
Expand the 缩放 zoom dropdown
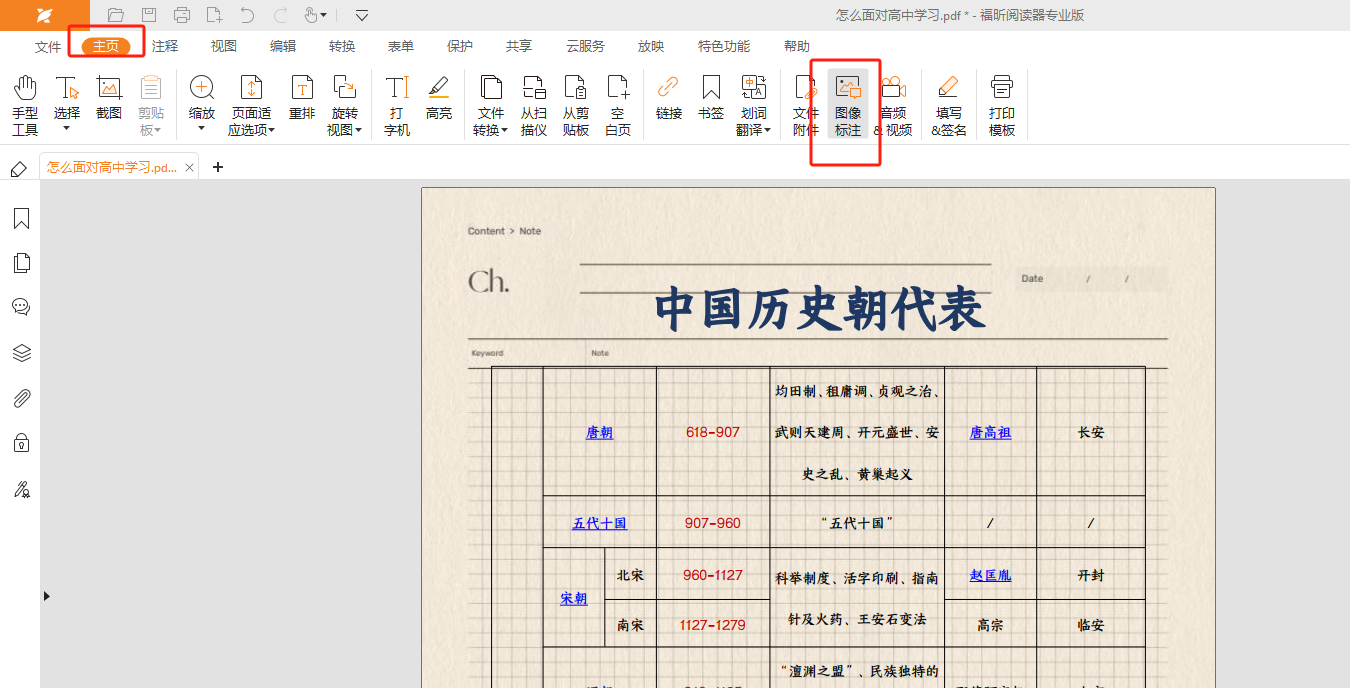tap(202, 128)
